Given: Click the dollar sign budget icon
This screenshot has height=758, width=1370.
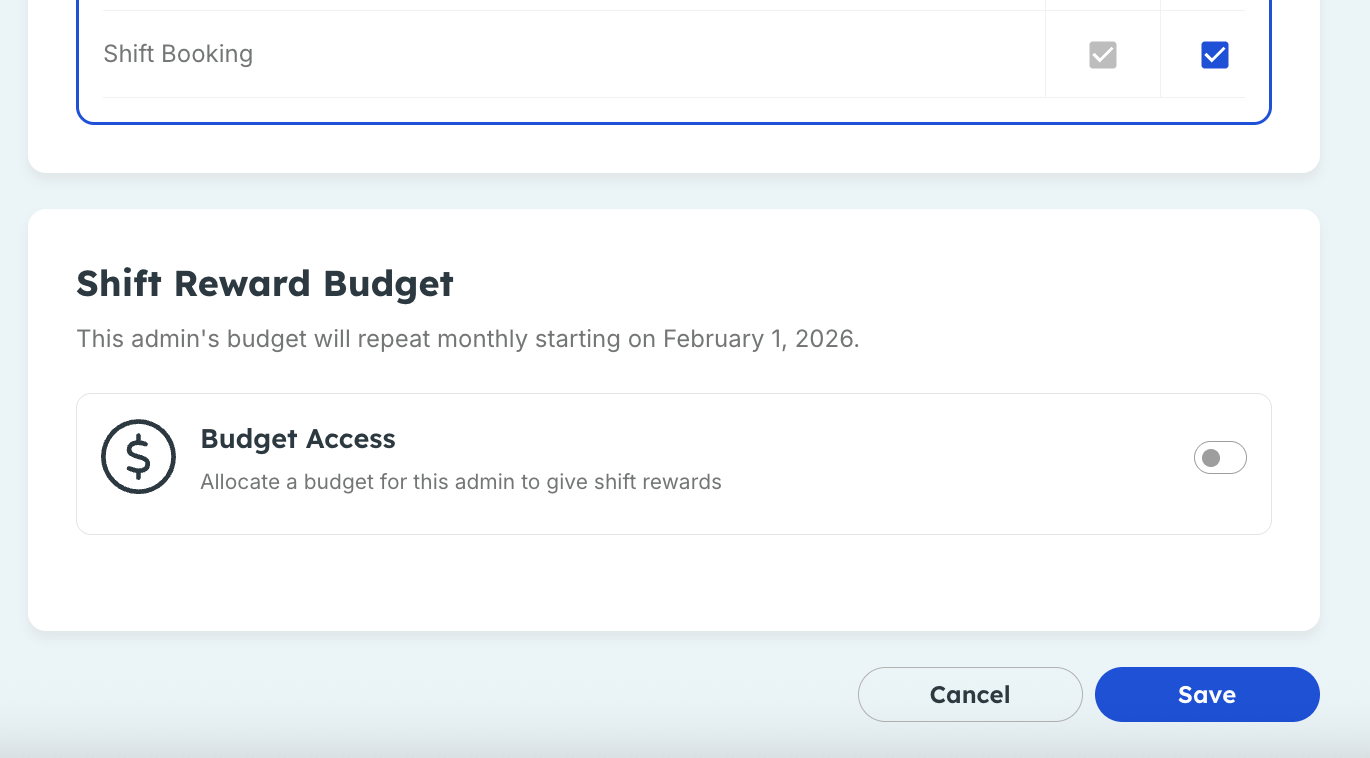Looking at the screenshot, I should 138,456.
